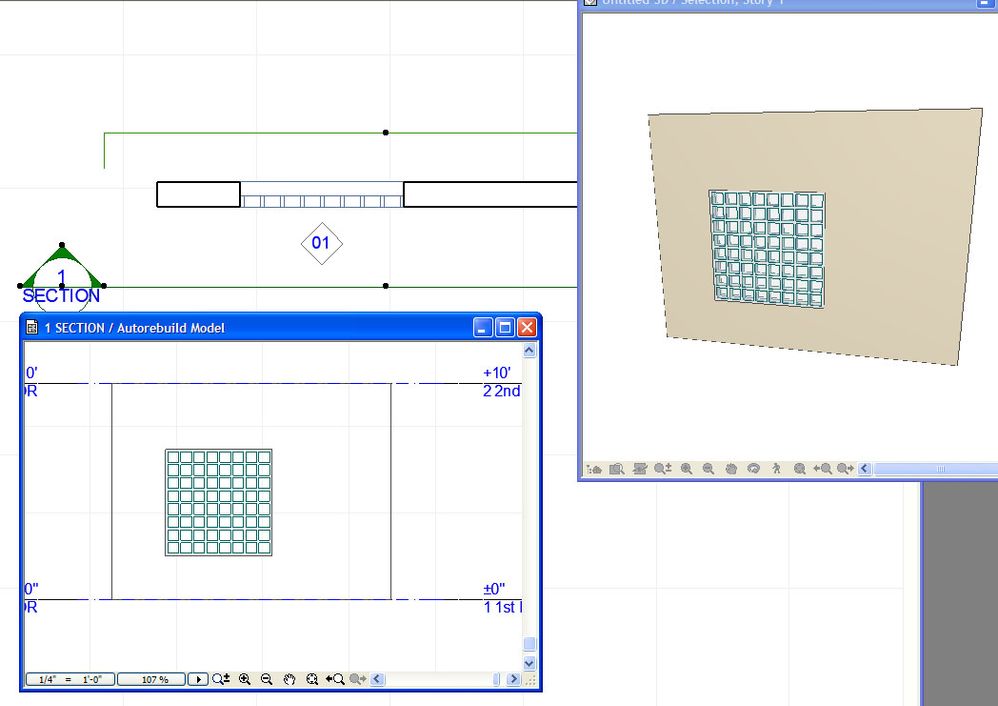The image size is (998, 706).
Task: Click the Section window title bar icon
Action: (x=32, y=328)
